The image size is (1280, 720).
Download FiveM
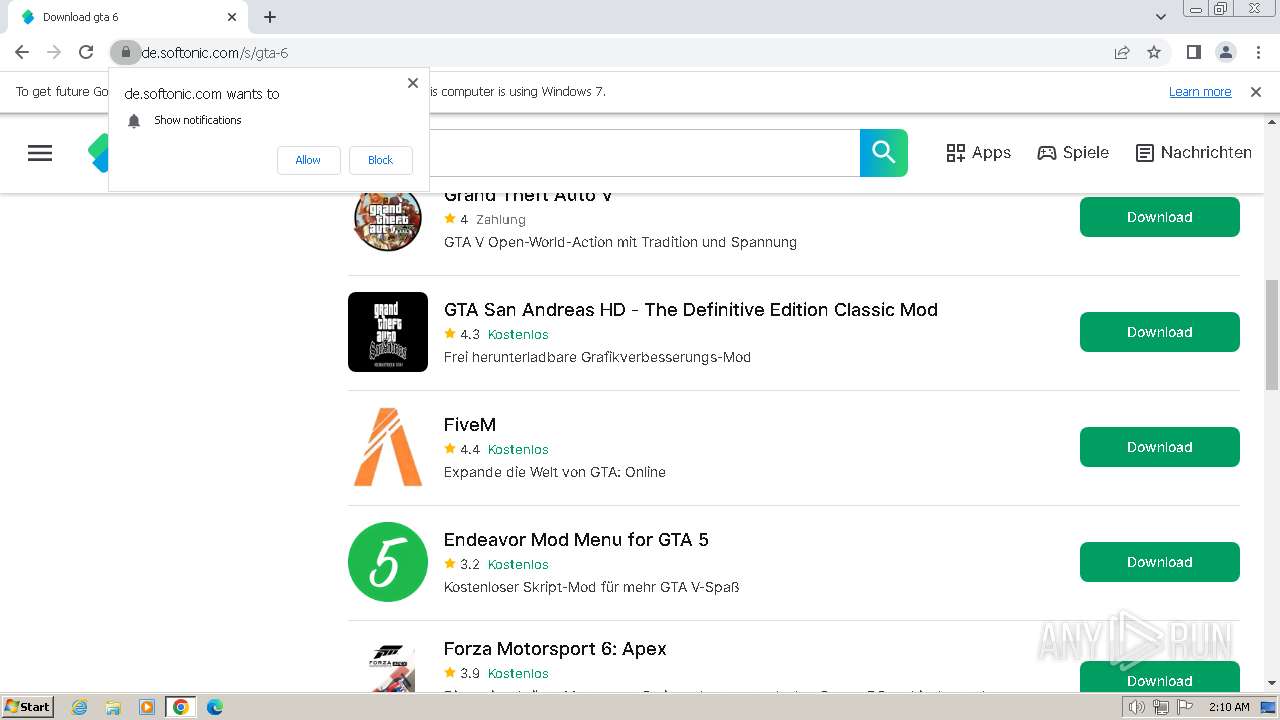(x=1160, y=447)
